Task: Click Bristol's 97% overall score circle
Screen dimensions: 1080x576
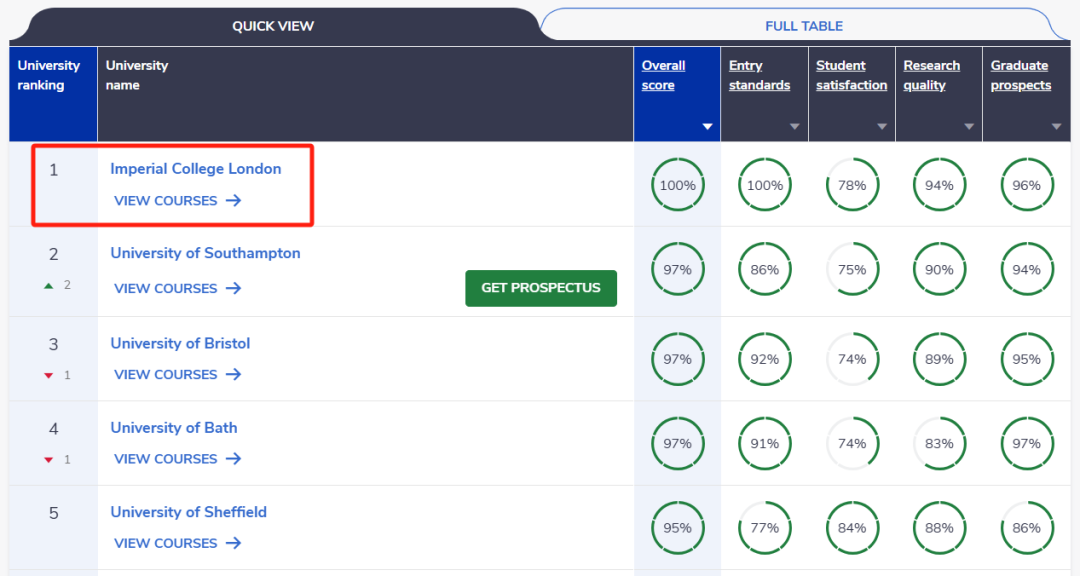Action: point(678,359)
